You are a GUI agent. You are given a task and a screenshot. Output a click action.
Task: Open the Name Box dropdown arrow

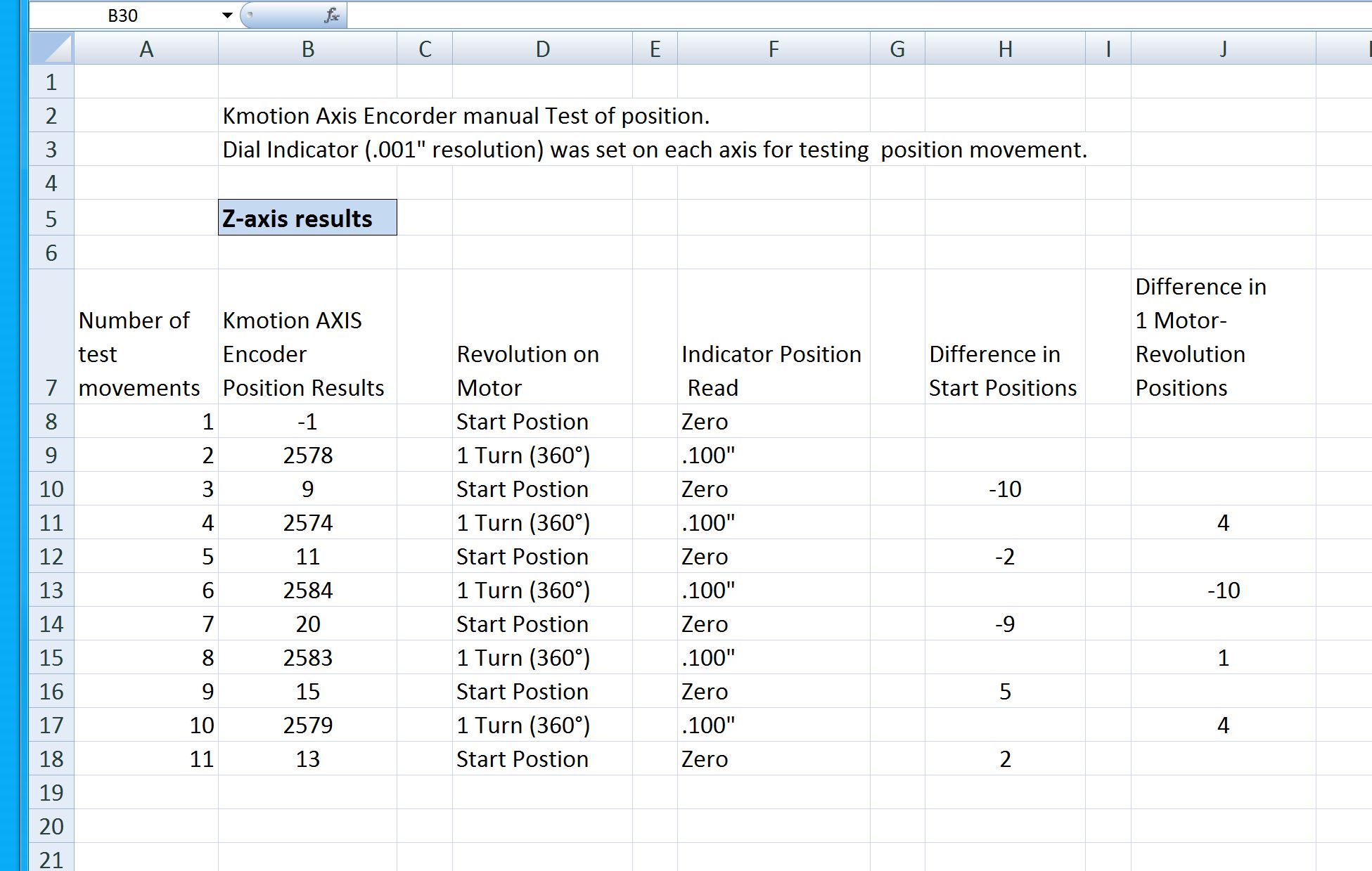pos(226,13)
